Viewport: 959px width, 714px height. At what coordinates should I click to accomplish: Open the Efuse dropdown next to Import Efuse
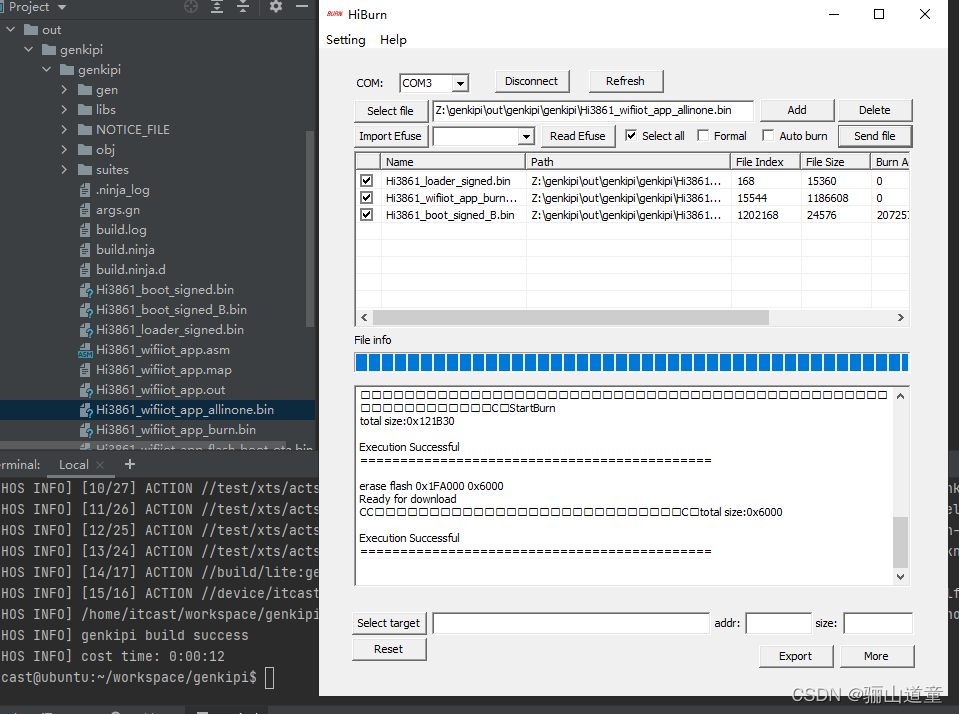point(526,136)
